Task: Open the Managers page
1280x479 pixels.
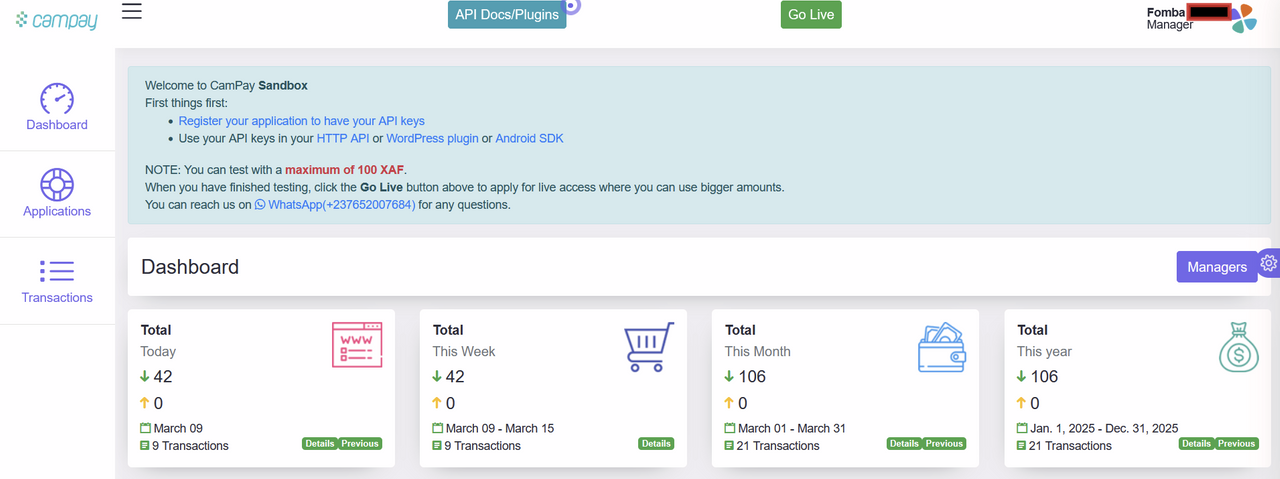Action: 1217,267
